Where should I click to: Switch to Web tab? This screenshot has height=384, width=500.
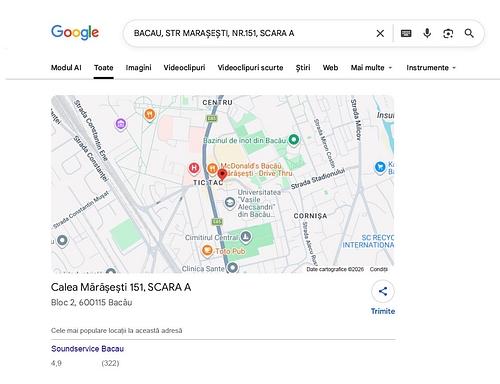point(330,68)
